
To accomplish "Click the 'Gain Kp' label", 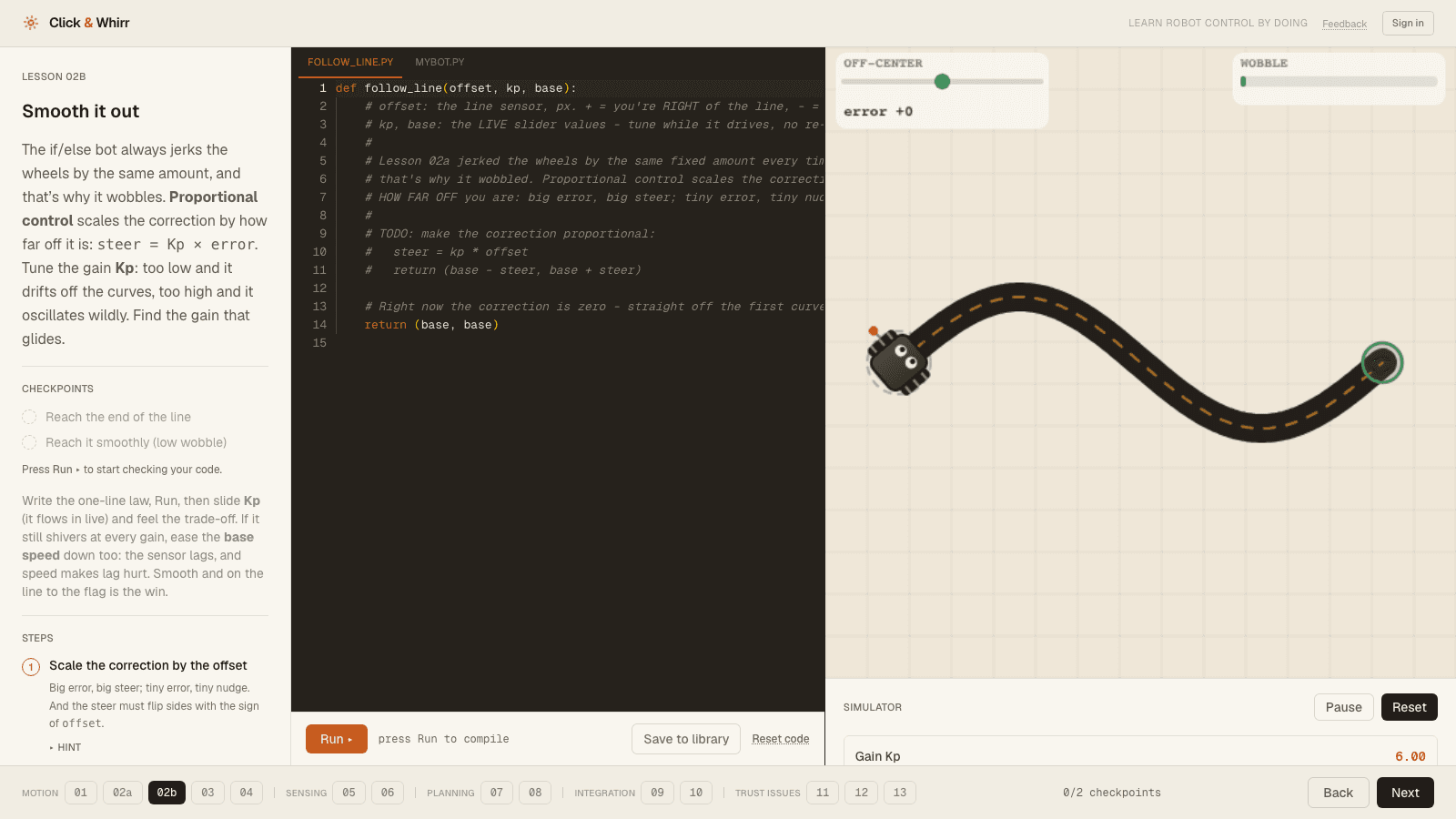I will (x=877, y=756).
